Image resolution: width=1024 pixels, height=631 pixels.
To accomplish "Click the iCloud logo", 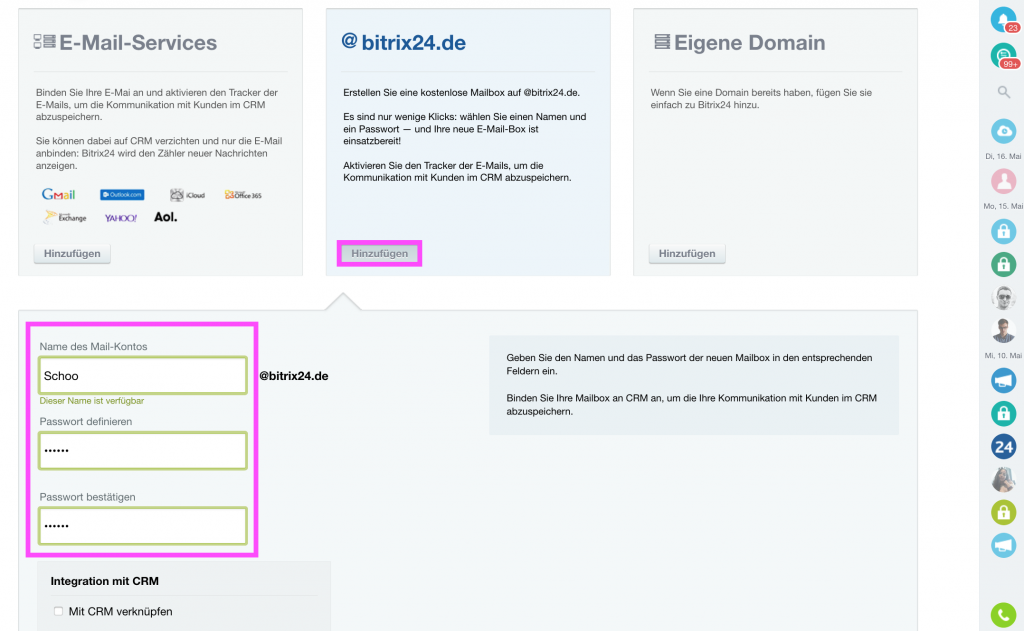I will 187,195.
